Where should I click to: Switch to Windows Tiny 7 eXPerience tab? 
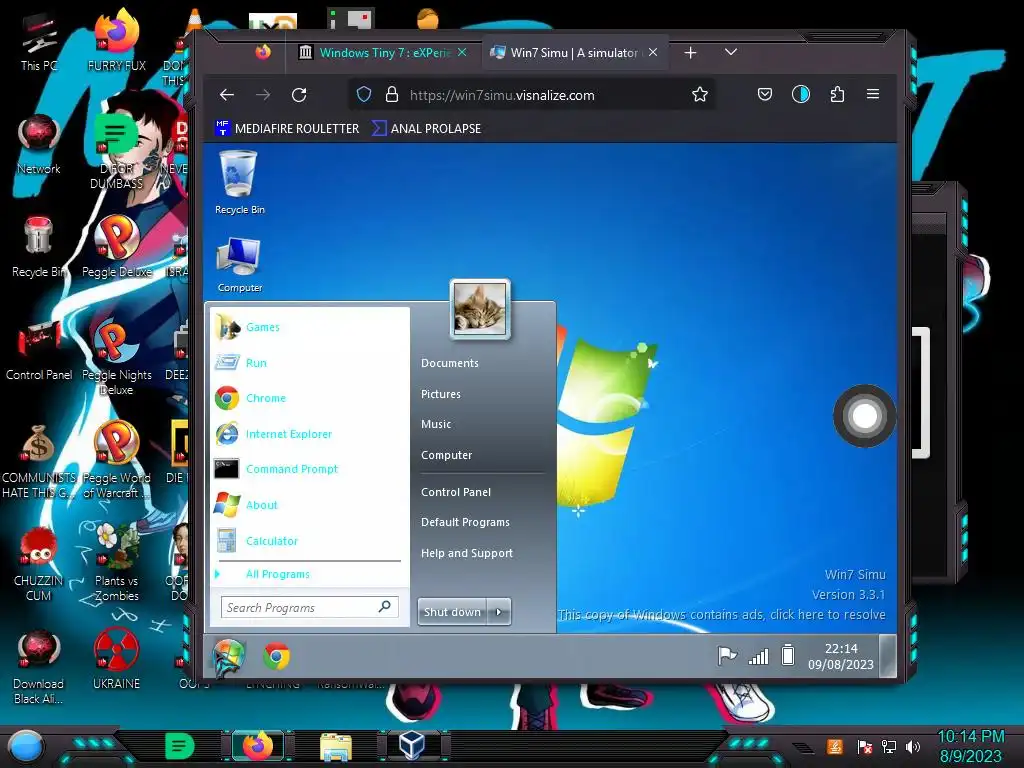point(383,53)
